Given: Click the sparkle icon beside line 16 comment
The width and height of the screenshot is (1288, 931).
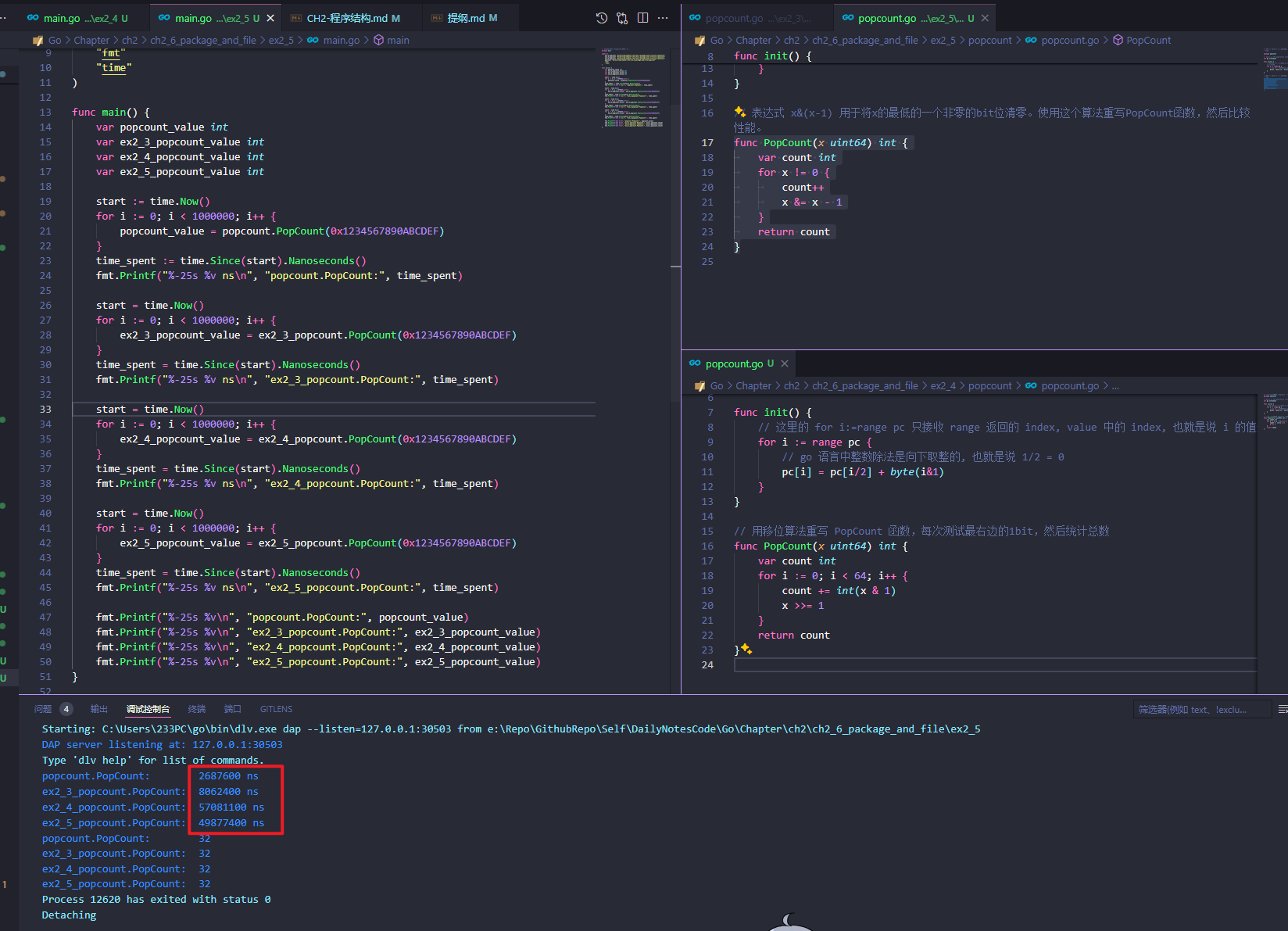Looking at the screenshot, I should click(740, 113).
